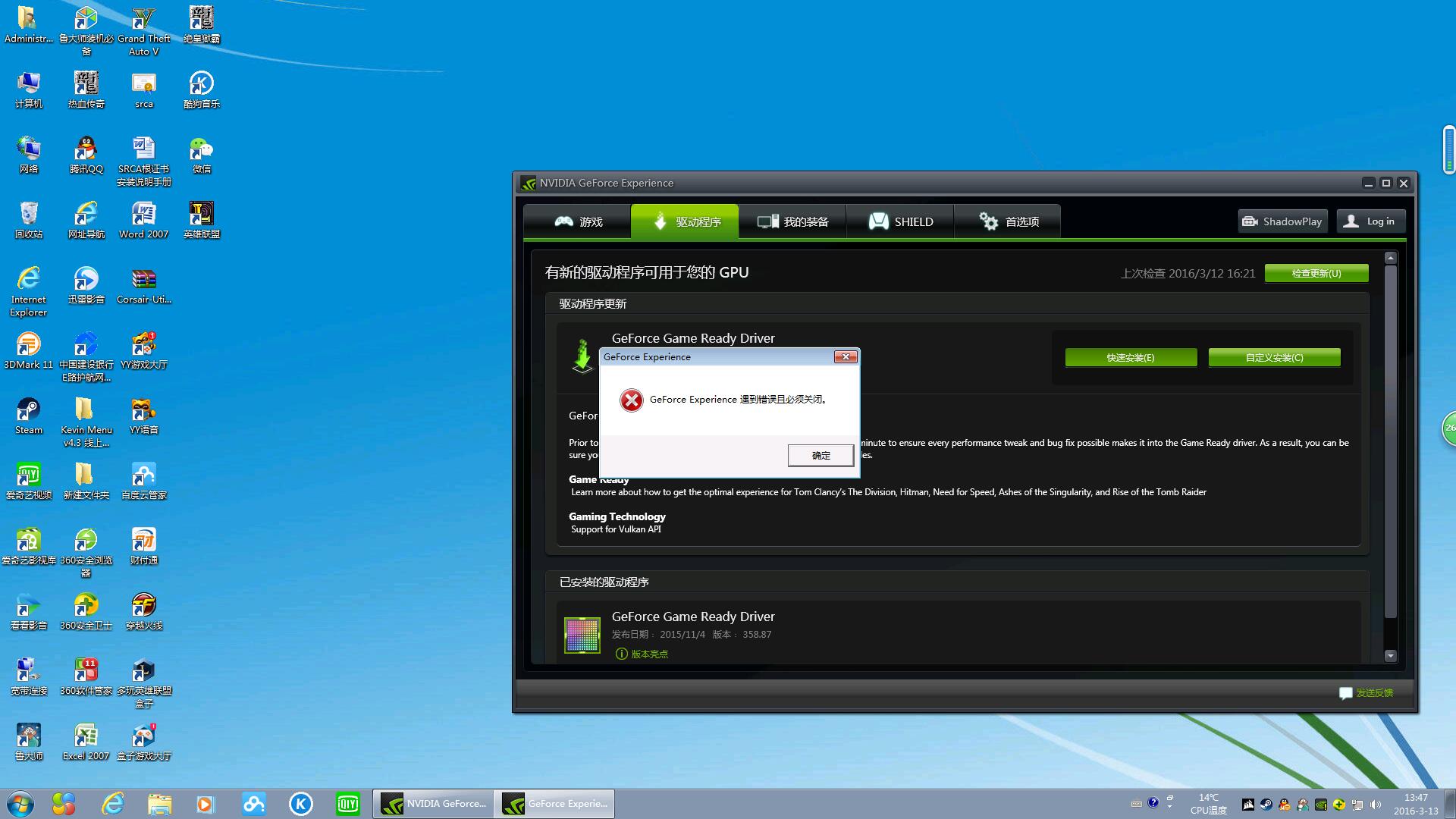Click the 发送反馈 feedback link

(1373, 692)
